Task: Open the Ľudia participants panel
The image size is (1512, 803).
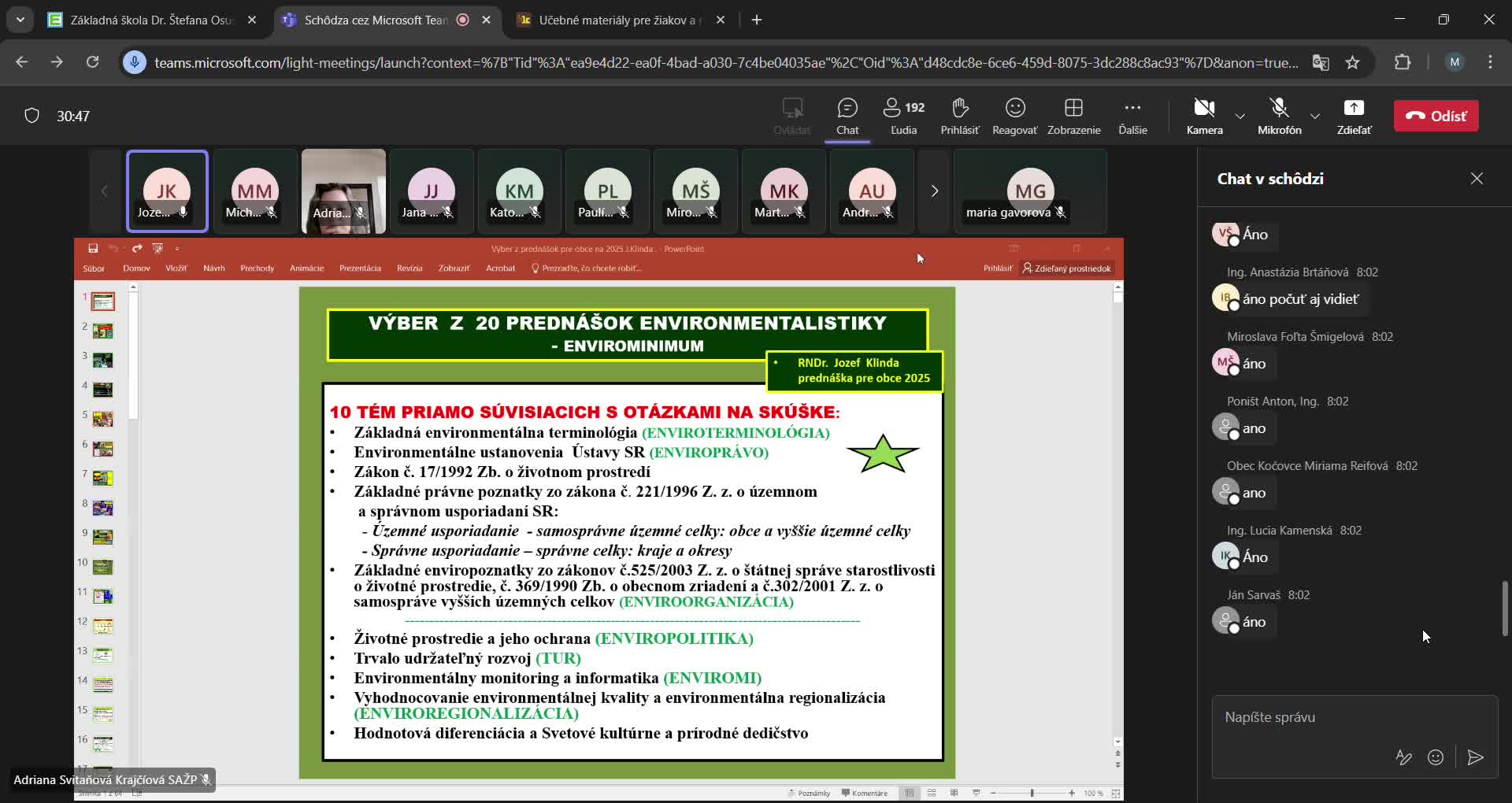Action: pyautogui.click(x=903, y=116)
